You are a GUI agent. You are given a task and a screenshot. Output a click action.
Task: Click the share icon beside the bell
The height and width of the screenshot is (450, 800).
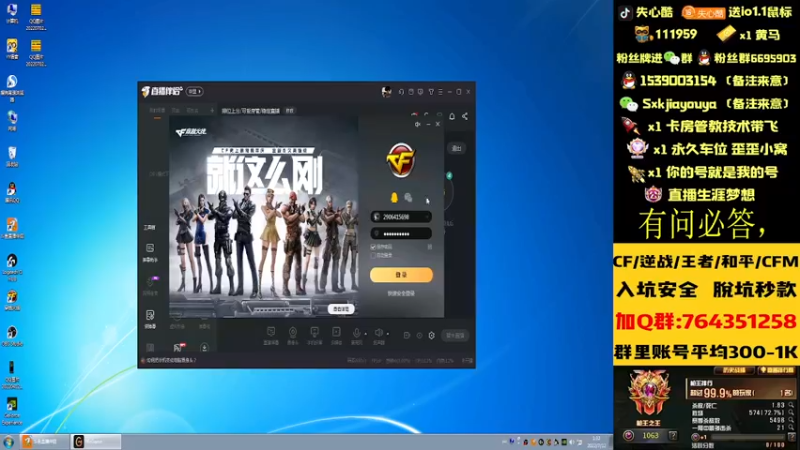[x=465, y=116]
